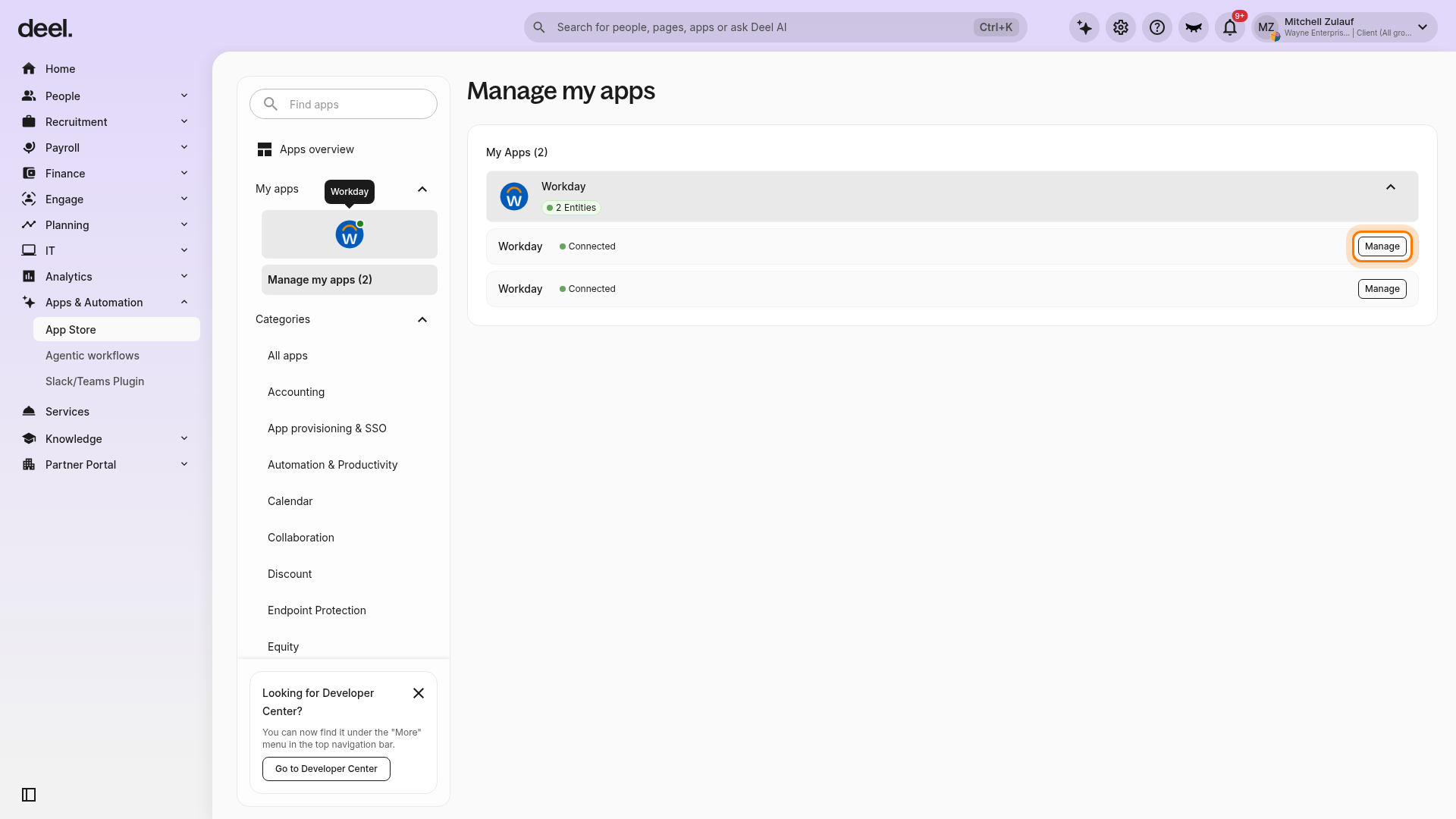Open the Home menu item
The image size is (1456, 819).
pos(60,69)
